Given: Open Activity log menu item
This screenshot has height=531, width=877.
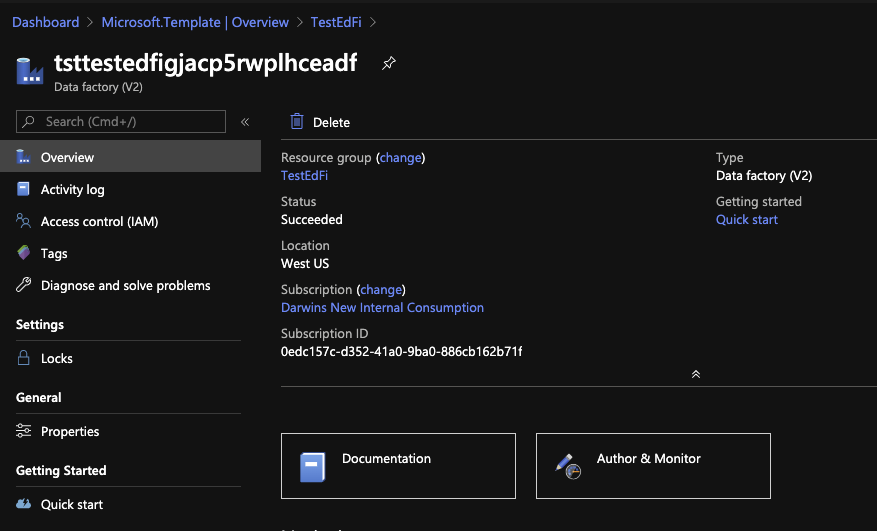Looking at the screenshot, I should click(x=130, y=189).
